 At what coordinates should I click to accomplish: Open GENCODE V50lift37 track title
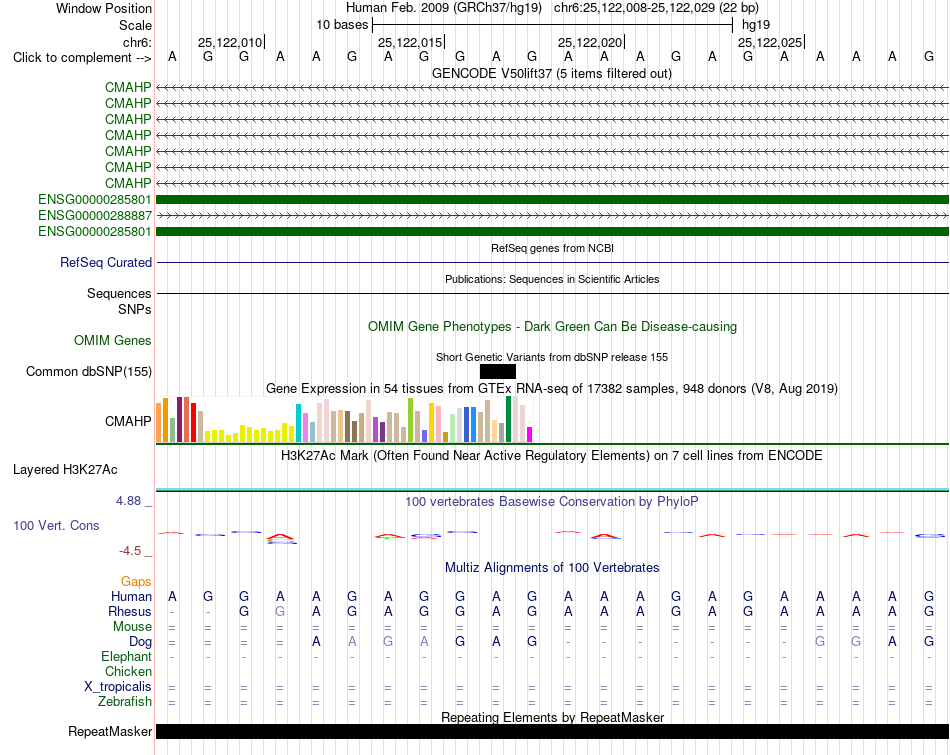[552, 73]
